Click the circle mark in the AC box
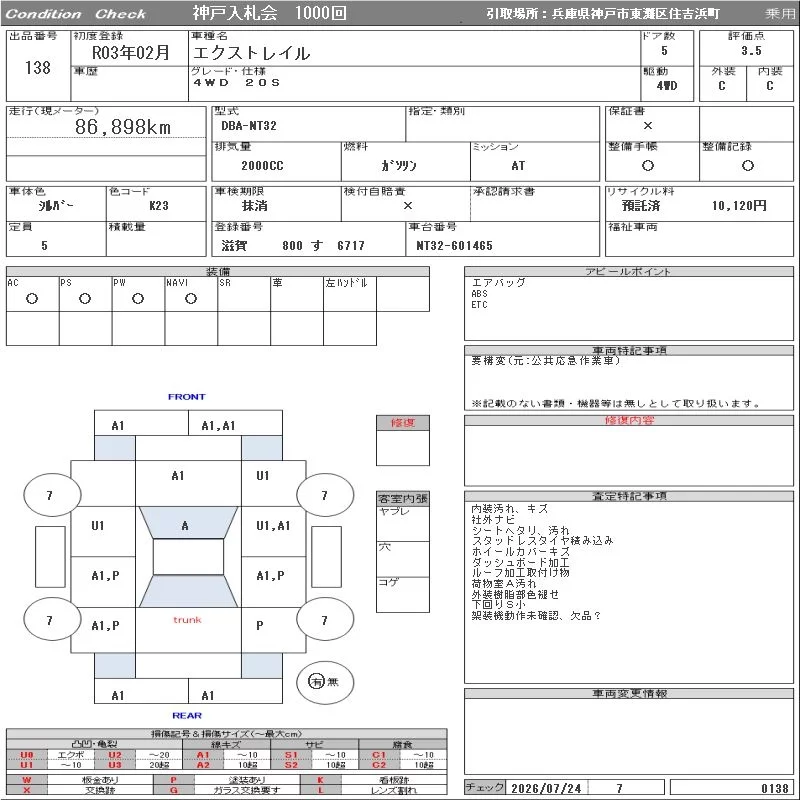 pos(32,299)
